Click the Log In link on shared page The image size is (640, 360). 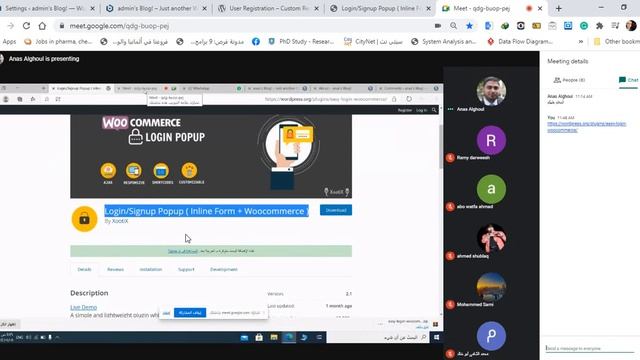coord(422,110)
